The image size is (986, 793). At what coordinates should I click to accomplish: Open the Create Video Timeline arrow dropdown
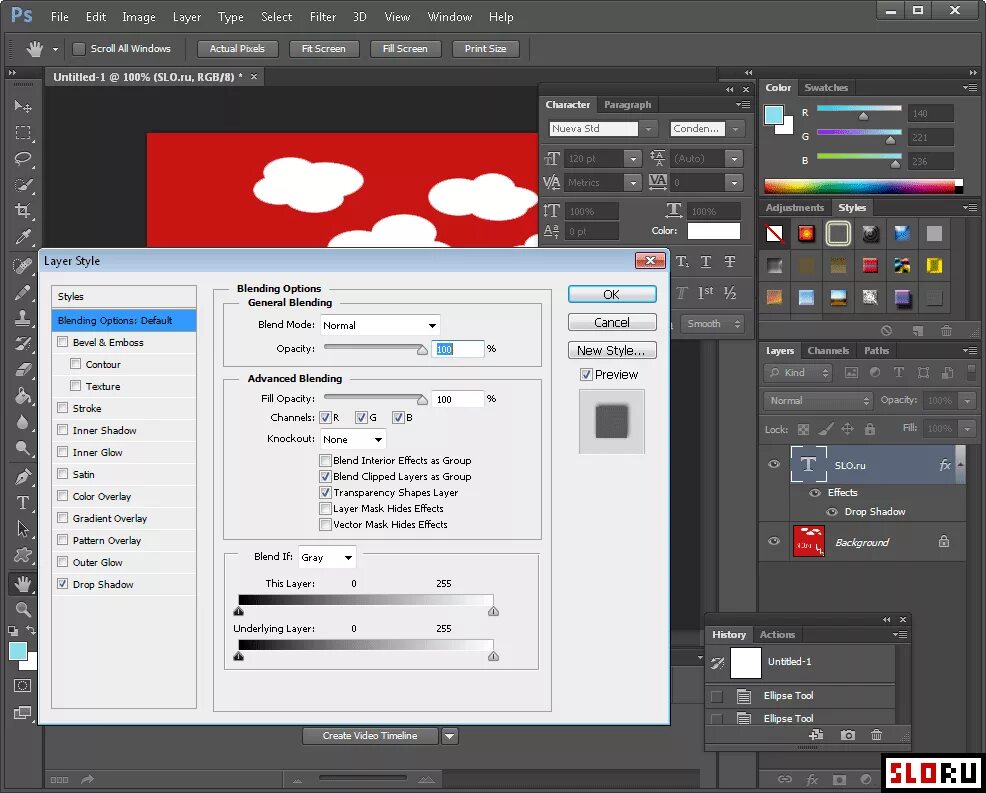point(450,736)
